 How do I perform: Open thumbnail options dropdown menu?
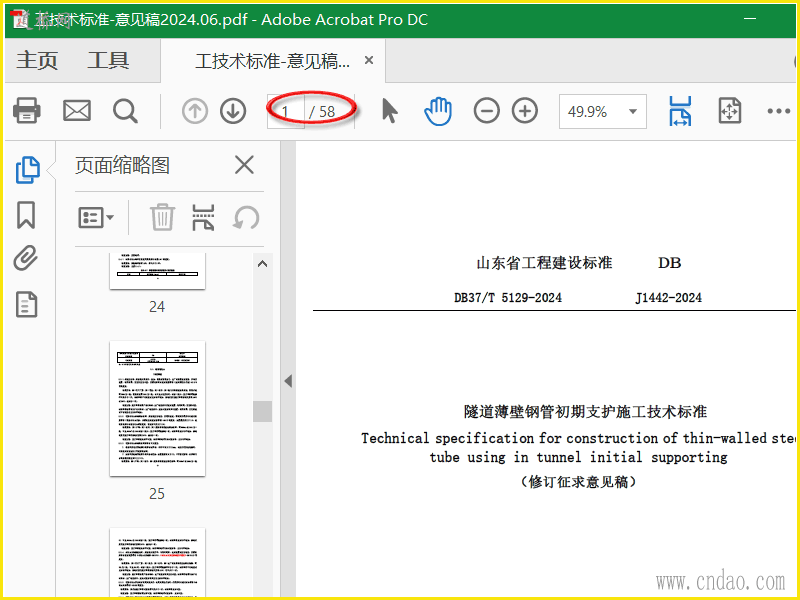pos(96,218)
